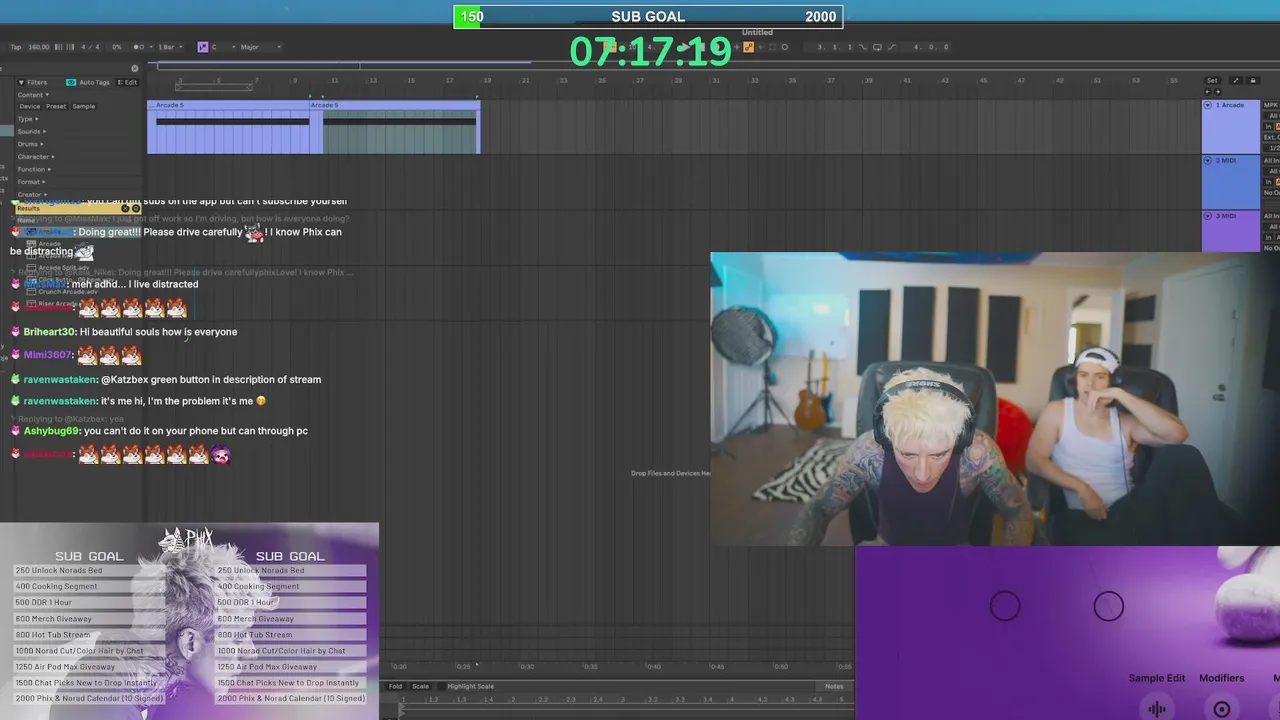The image size is (1280, 720).
Task: Open the Notes tab in clip view
Action: click(x=834, y=686)
